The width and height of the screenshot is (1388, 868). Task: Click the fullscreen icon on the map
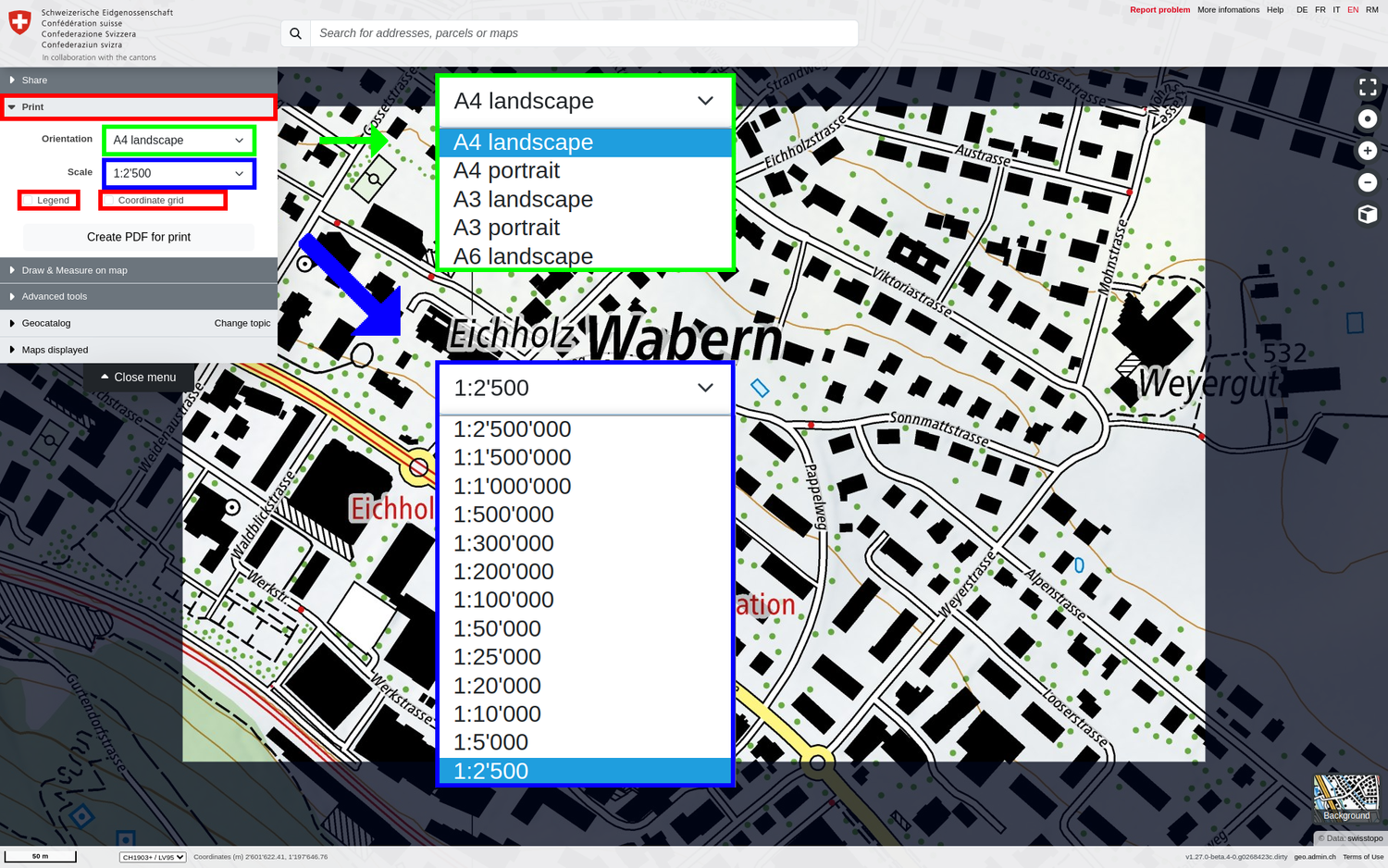point(1368,87)
